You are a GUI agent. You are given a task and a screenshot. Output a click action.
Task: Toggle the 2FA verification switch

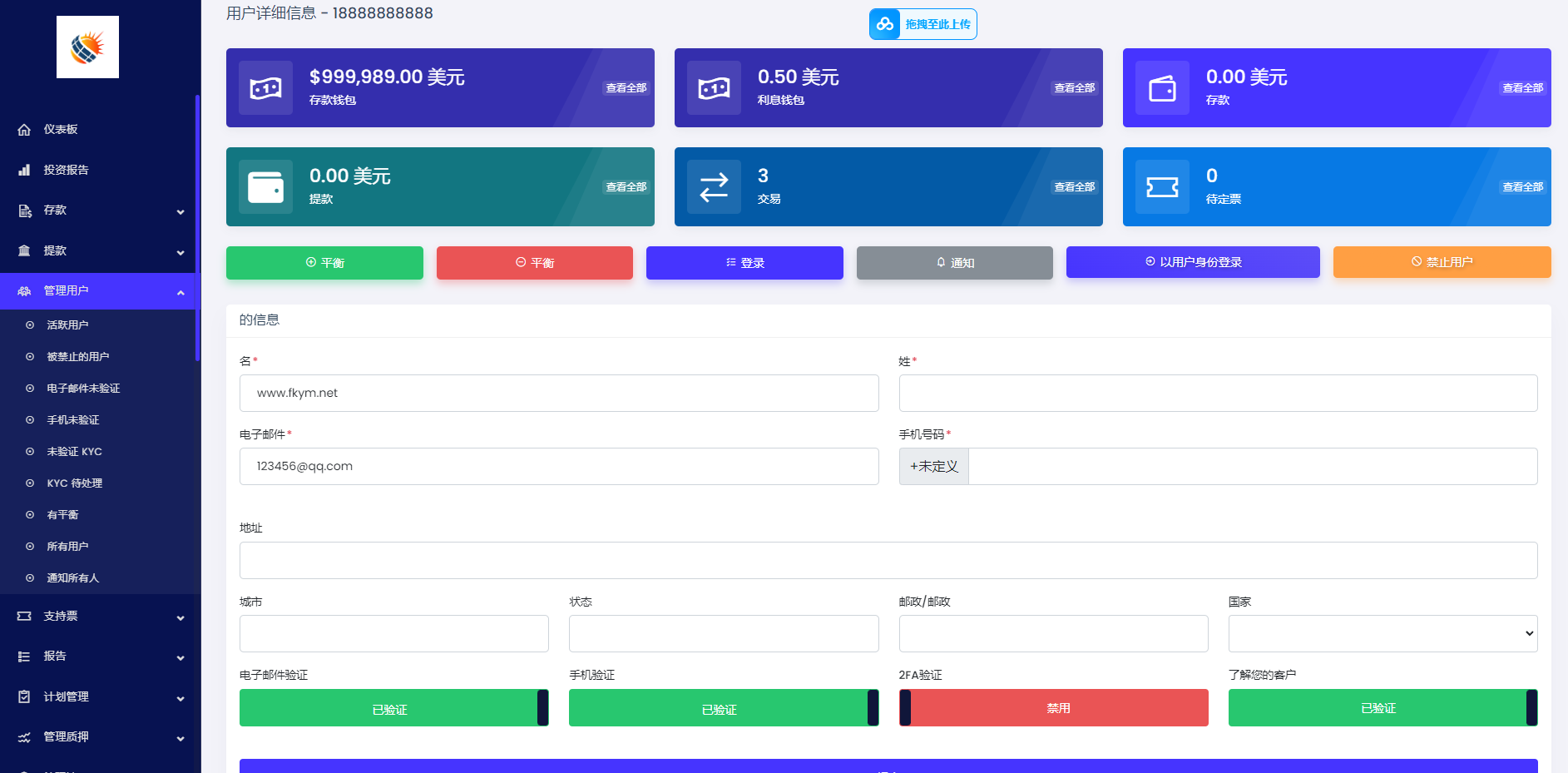tap(1053, 708)
